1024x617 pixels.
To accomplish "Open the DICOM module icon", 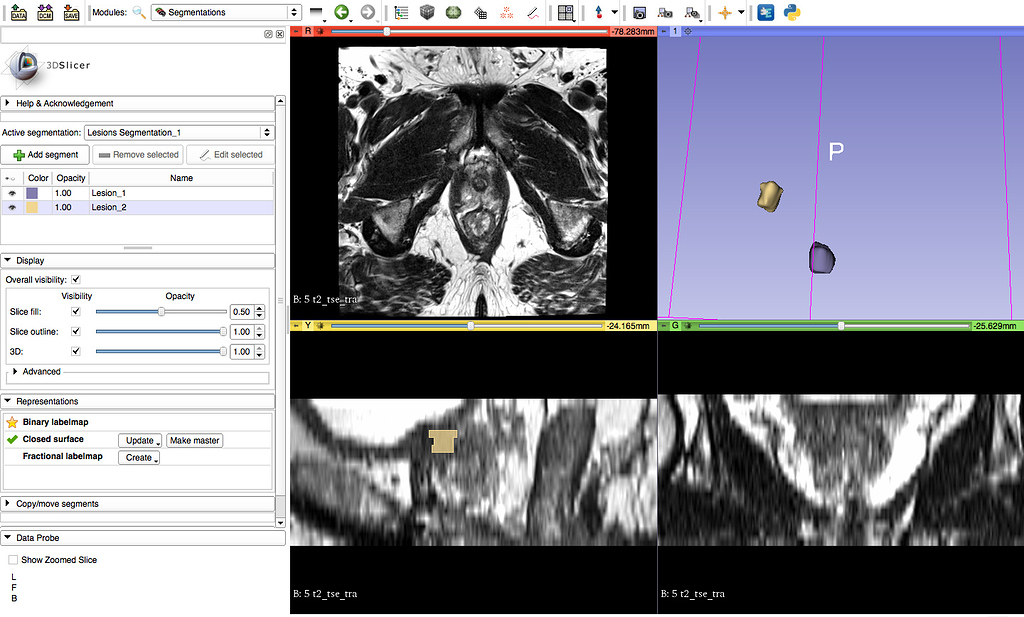I will pos(45,12).
